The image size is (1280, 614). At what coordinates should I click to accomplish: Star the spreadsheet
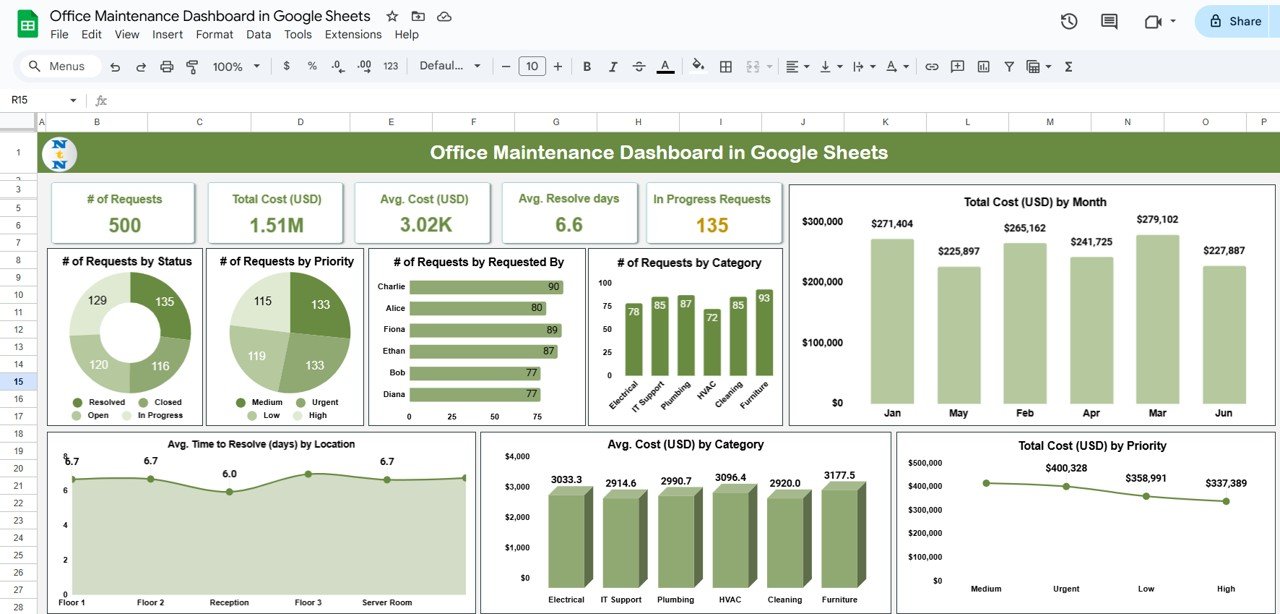click(x=391, y=16)
